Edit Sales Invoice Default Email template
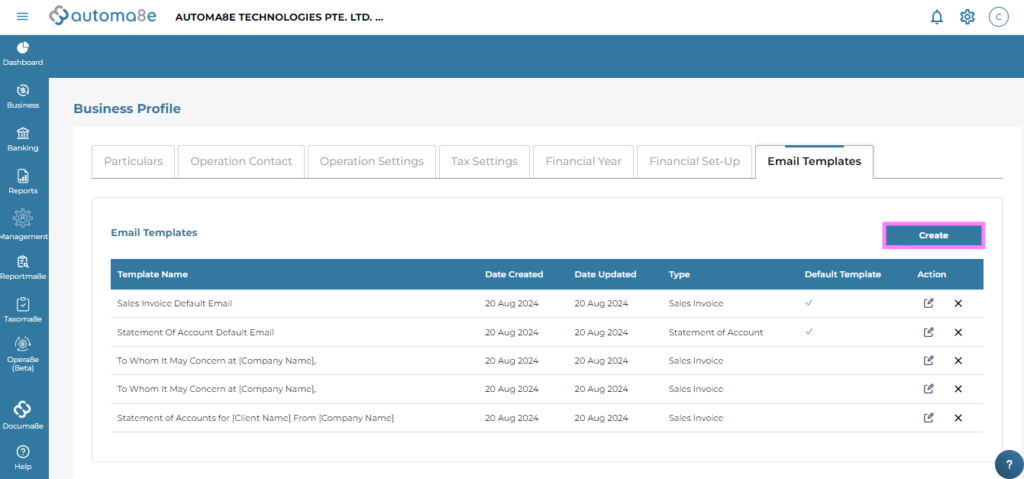Screen dimensions: 1024x479 pyautogui.click(x=929, y=303)
